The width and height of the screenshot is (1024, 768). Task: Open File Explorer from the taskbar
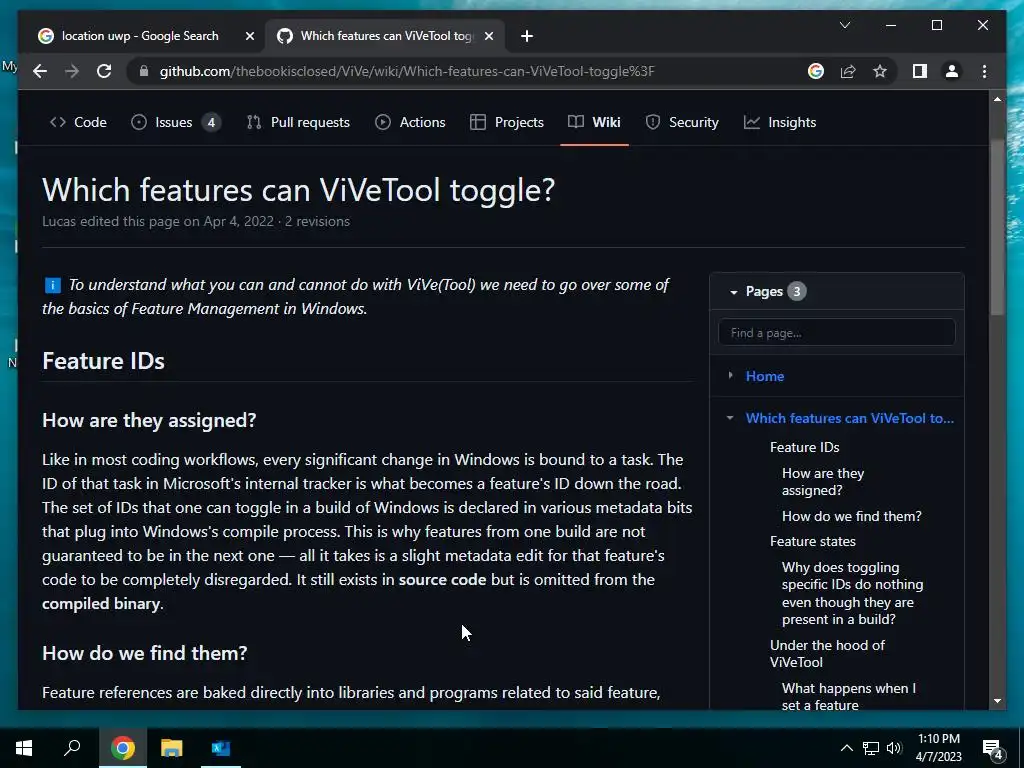(172, 748)
